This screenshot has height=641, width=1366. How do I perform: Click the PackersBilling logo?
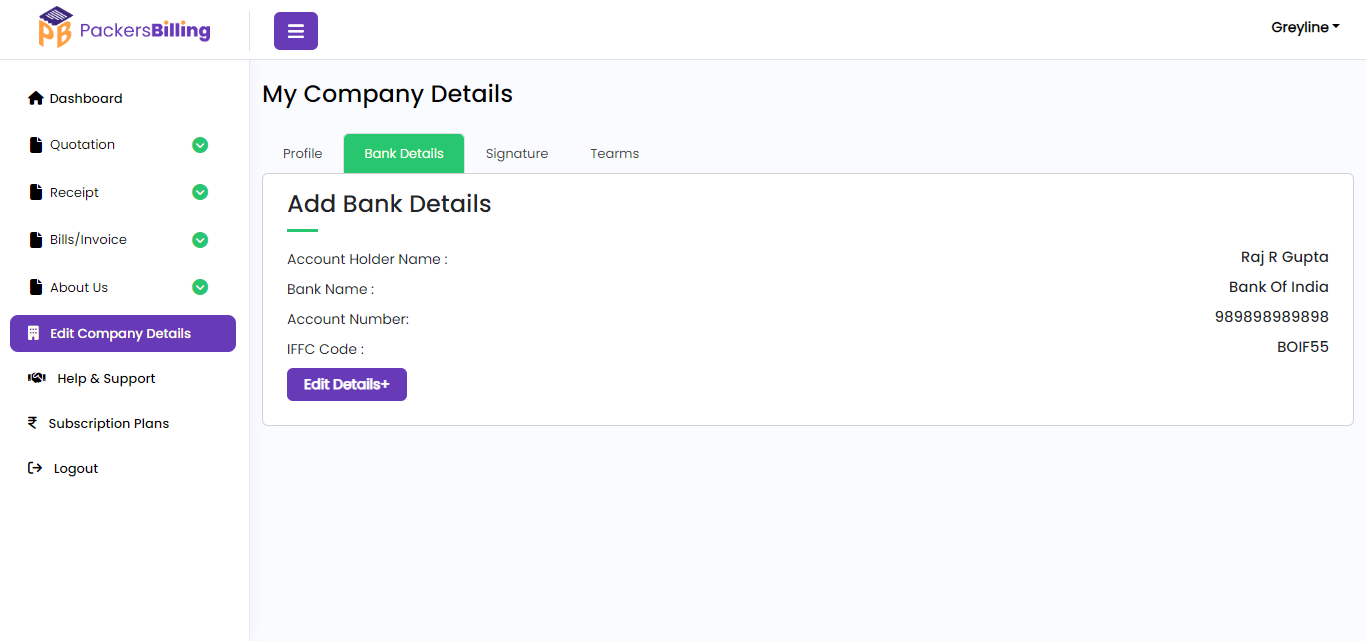tap(124, 29)
